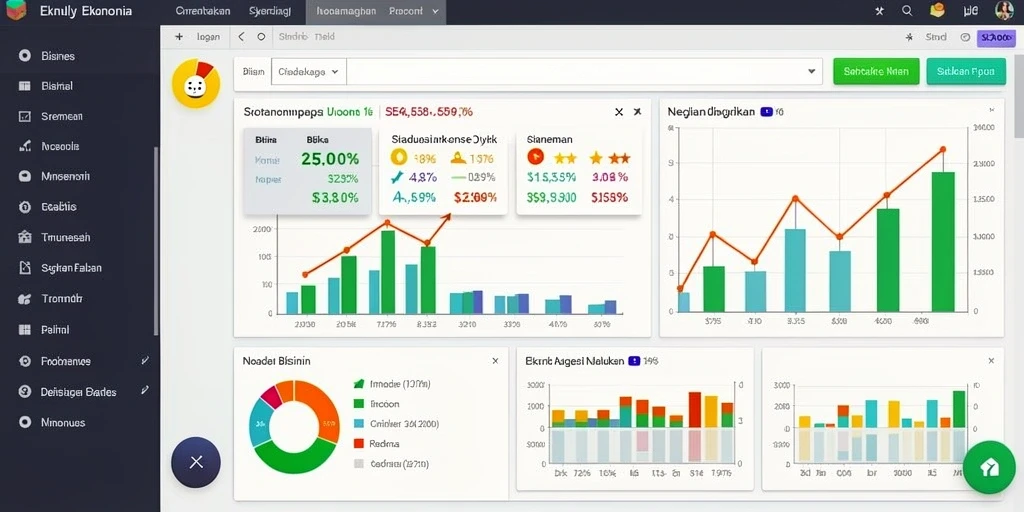The height and width of the screenshot is (512, 1024).
Task: Click the back chevron in the sub toolbar
Action: click(241, 37)
